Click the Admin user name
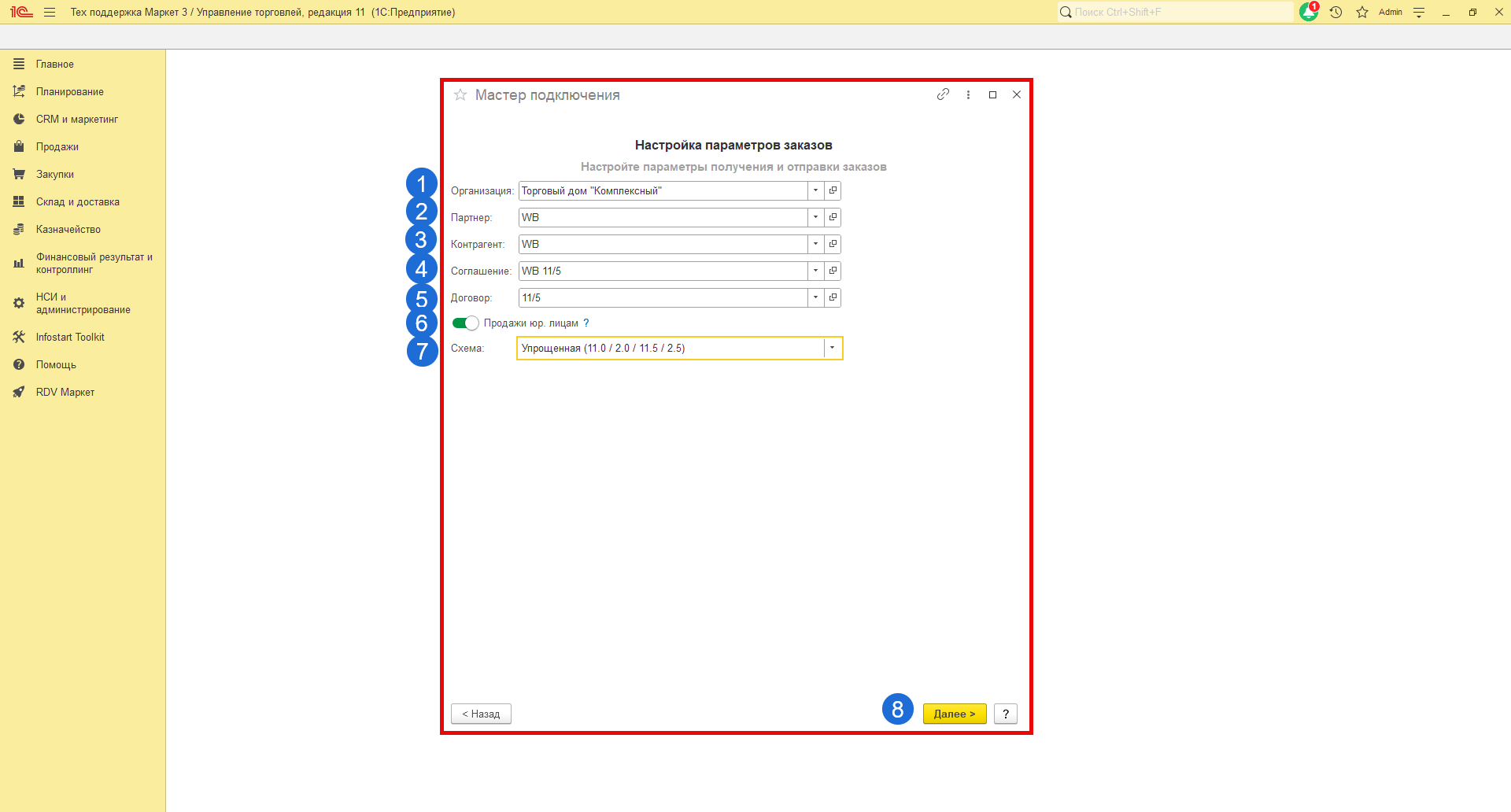 pos(1391,12)
